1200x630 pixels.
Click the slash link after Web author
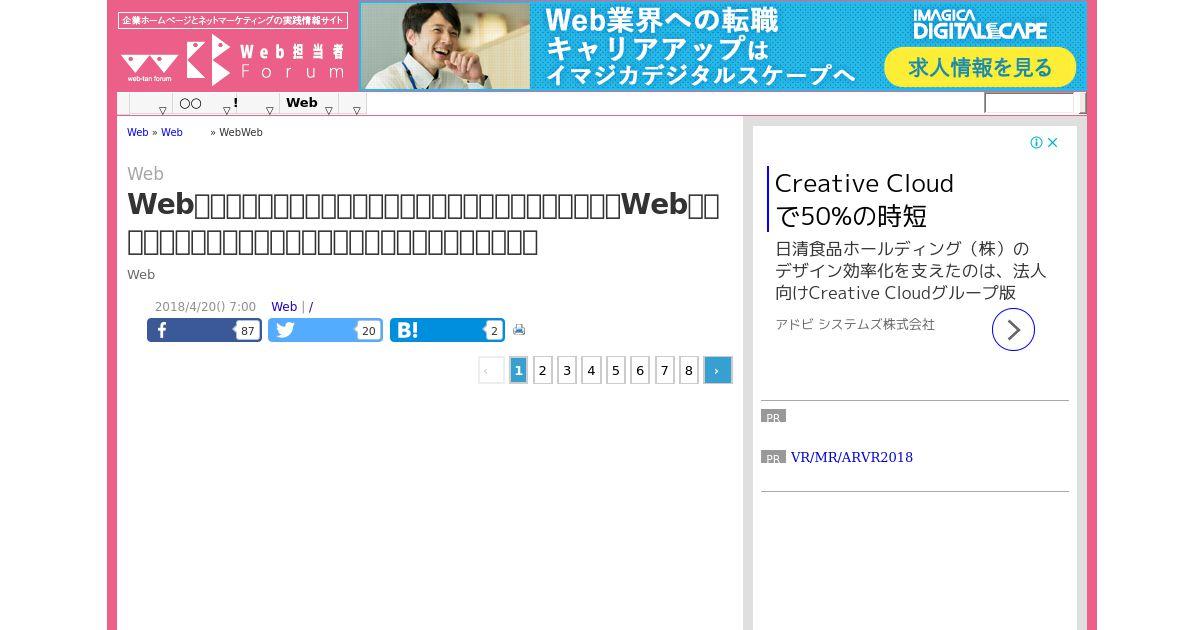[311, 307]
